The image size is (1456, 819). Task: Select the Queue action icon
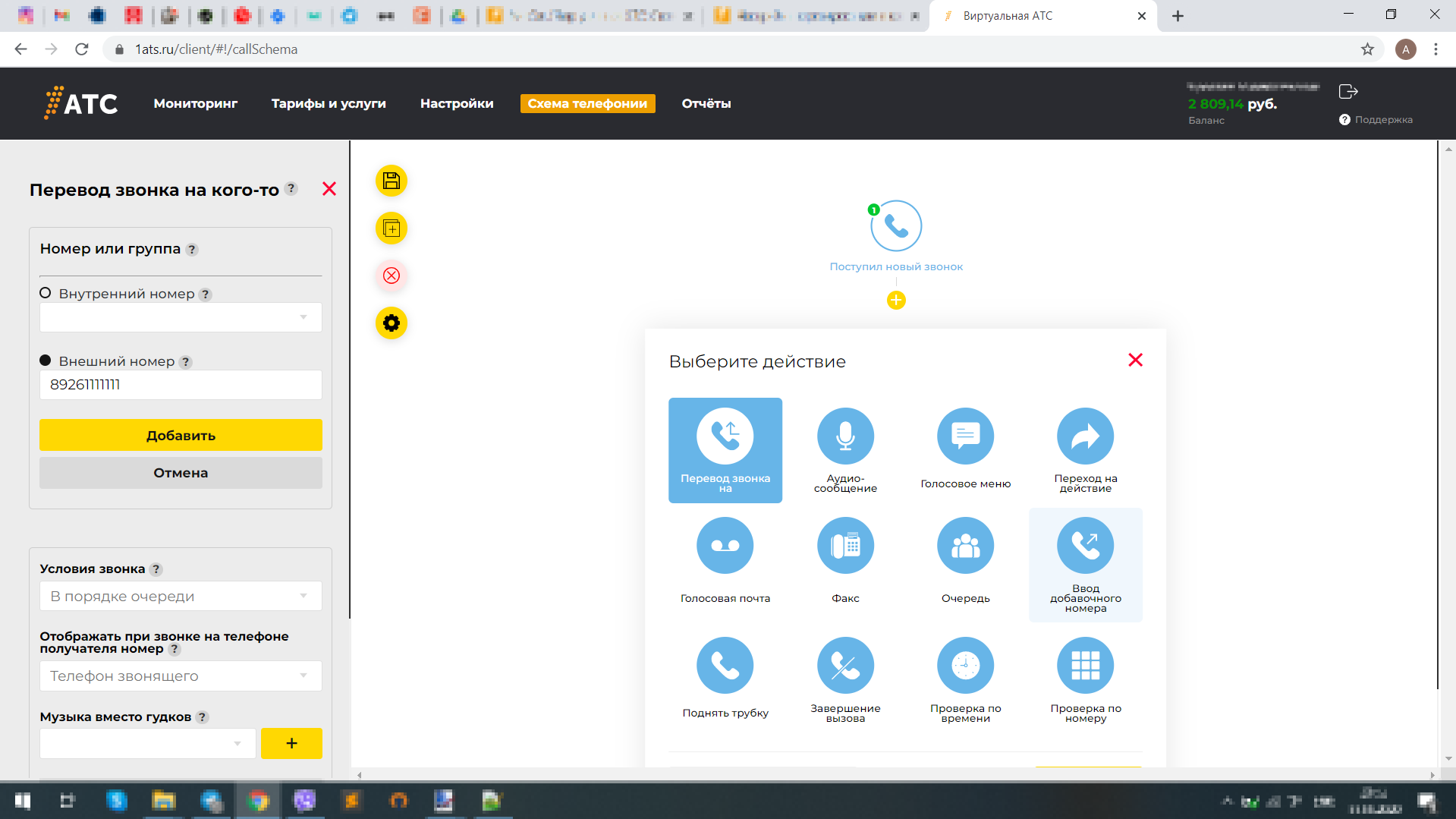pos(965,546)
